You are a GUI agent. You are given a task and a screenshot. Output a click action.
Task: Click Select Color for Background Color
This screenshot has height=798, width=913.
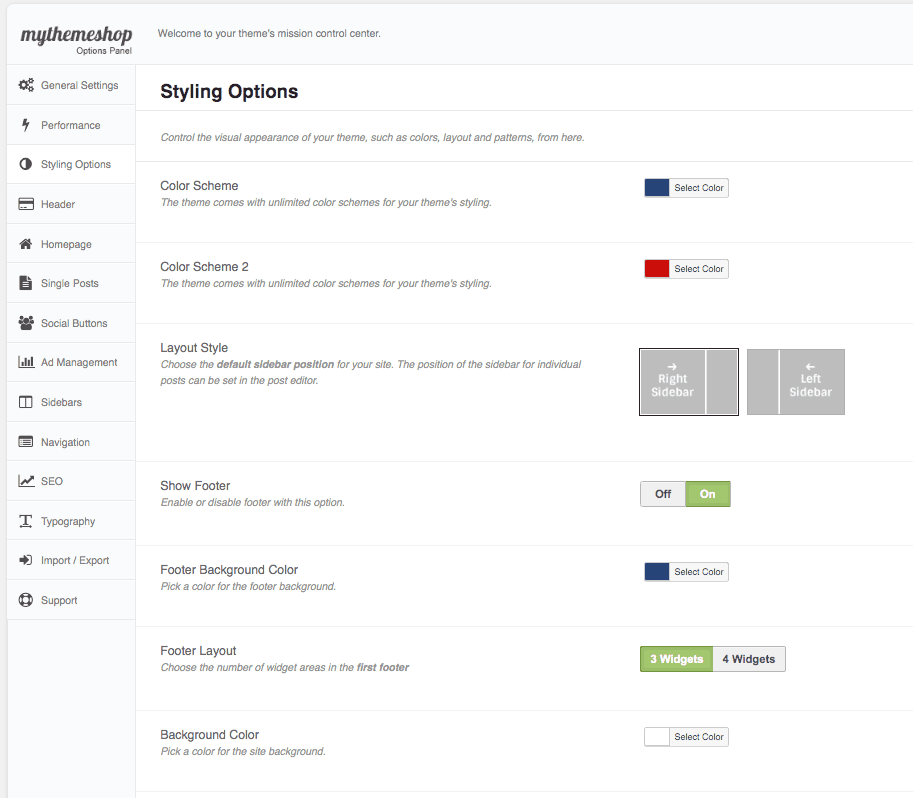point(698,737)
